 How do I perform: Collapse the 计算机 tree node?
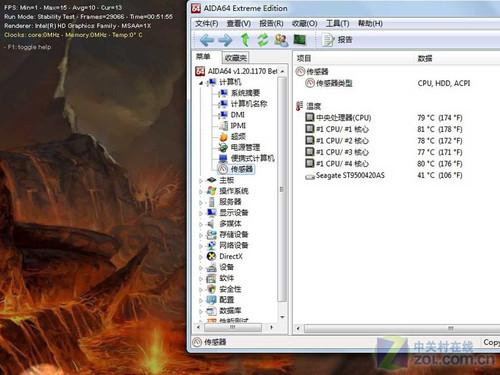201,82
